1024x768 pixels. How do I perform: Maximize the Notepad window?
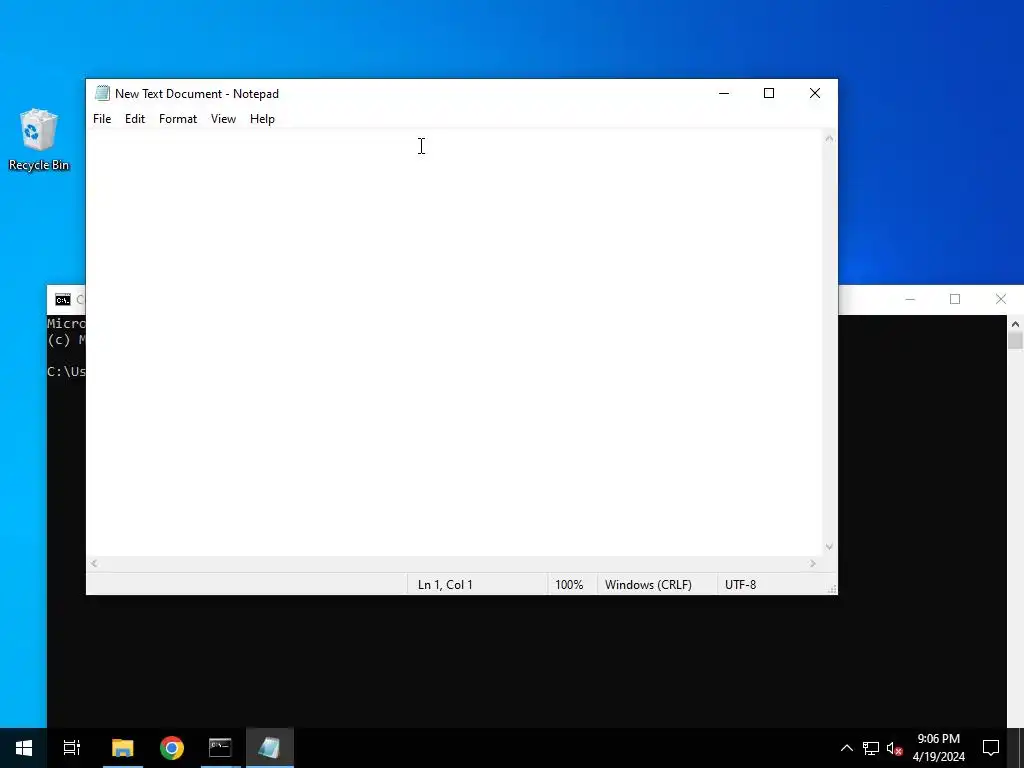click(769, 93)
